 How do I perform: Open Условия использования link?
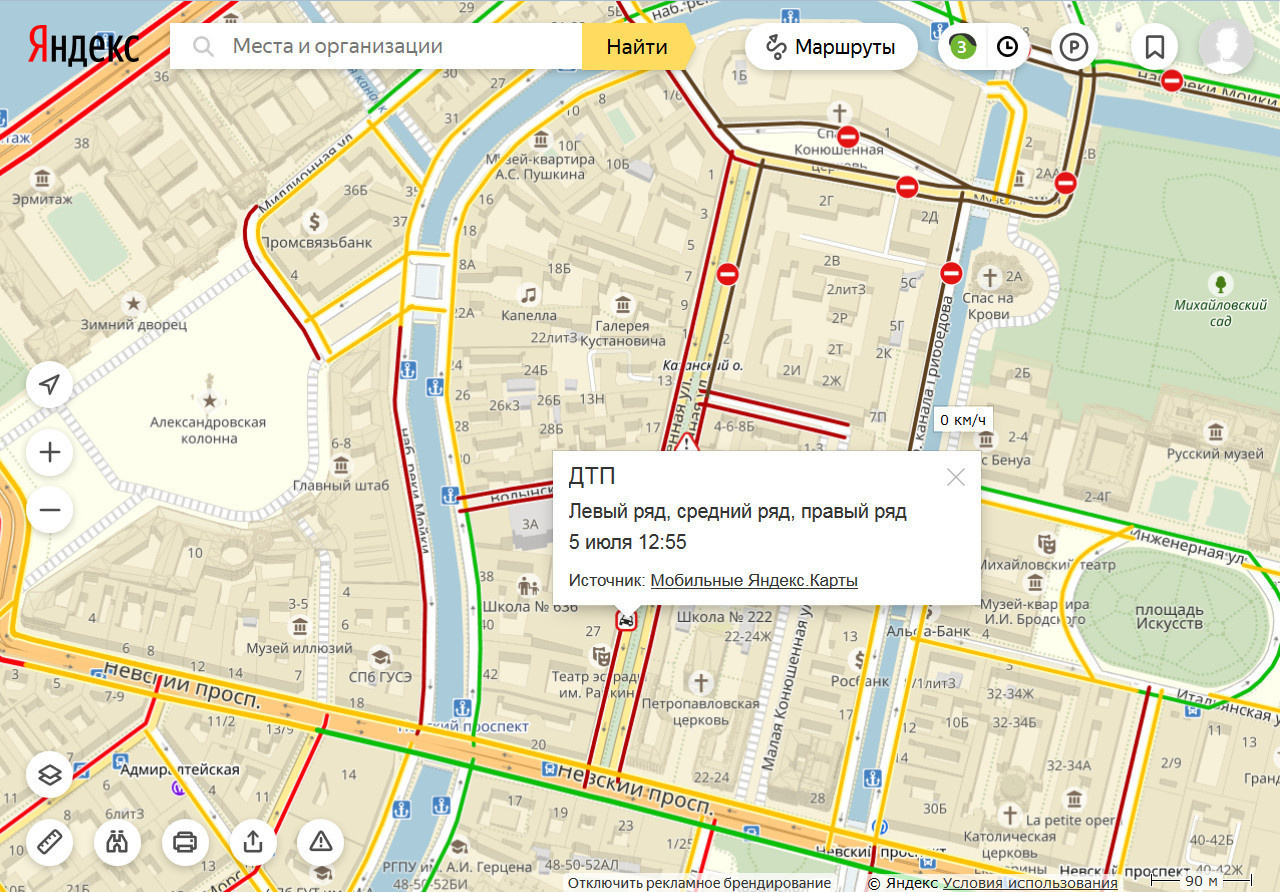[x=1030, y=883]
